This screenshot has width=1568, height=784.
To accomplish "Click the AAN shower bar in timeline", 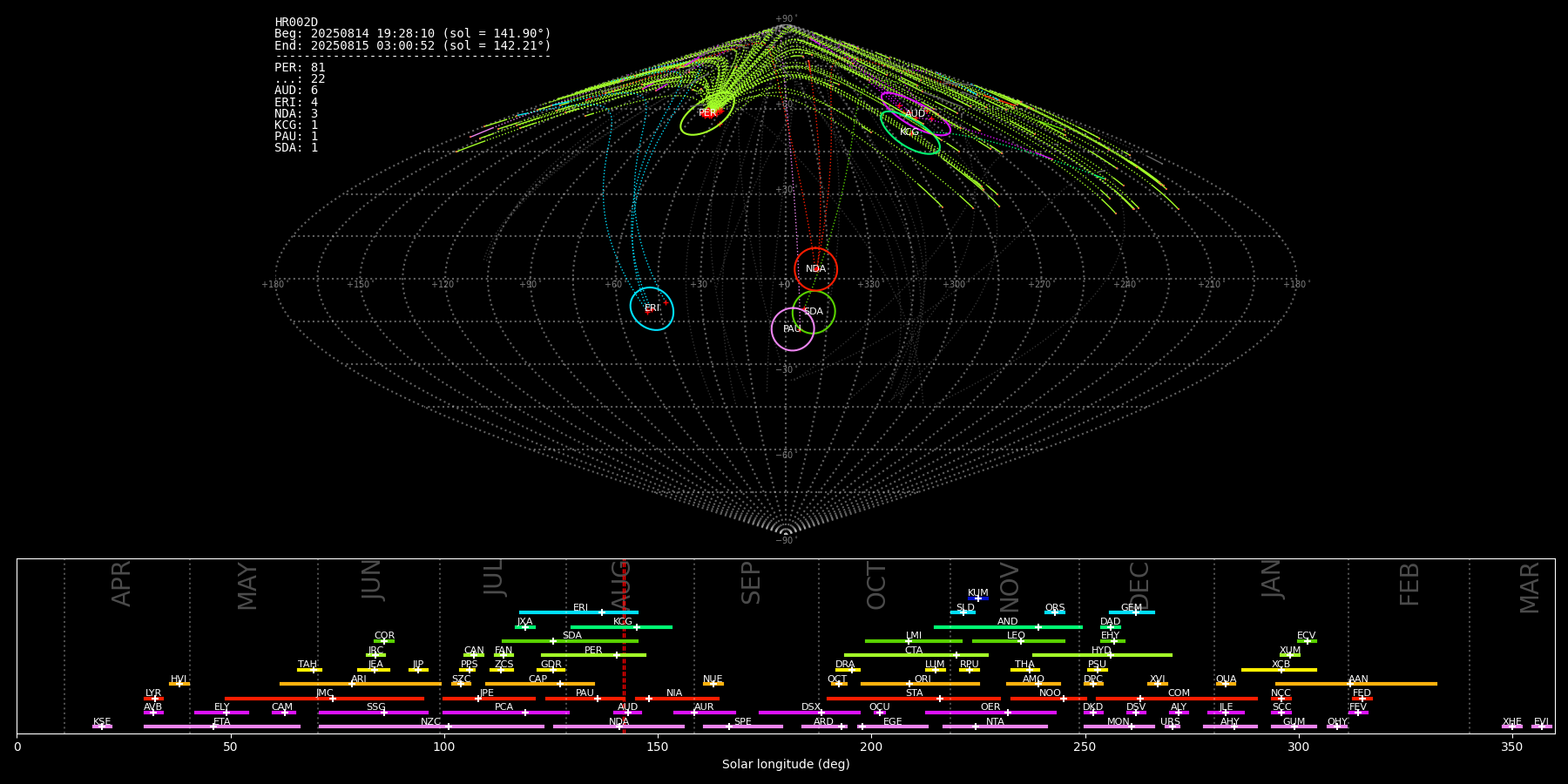I will pyautogui.click(x=1356, y=684).
